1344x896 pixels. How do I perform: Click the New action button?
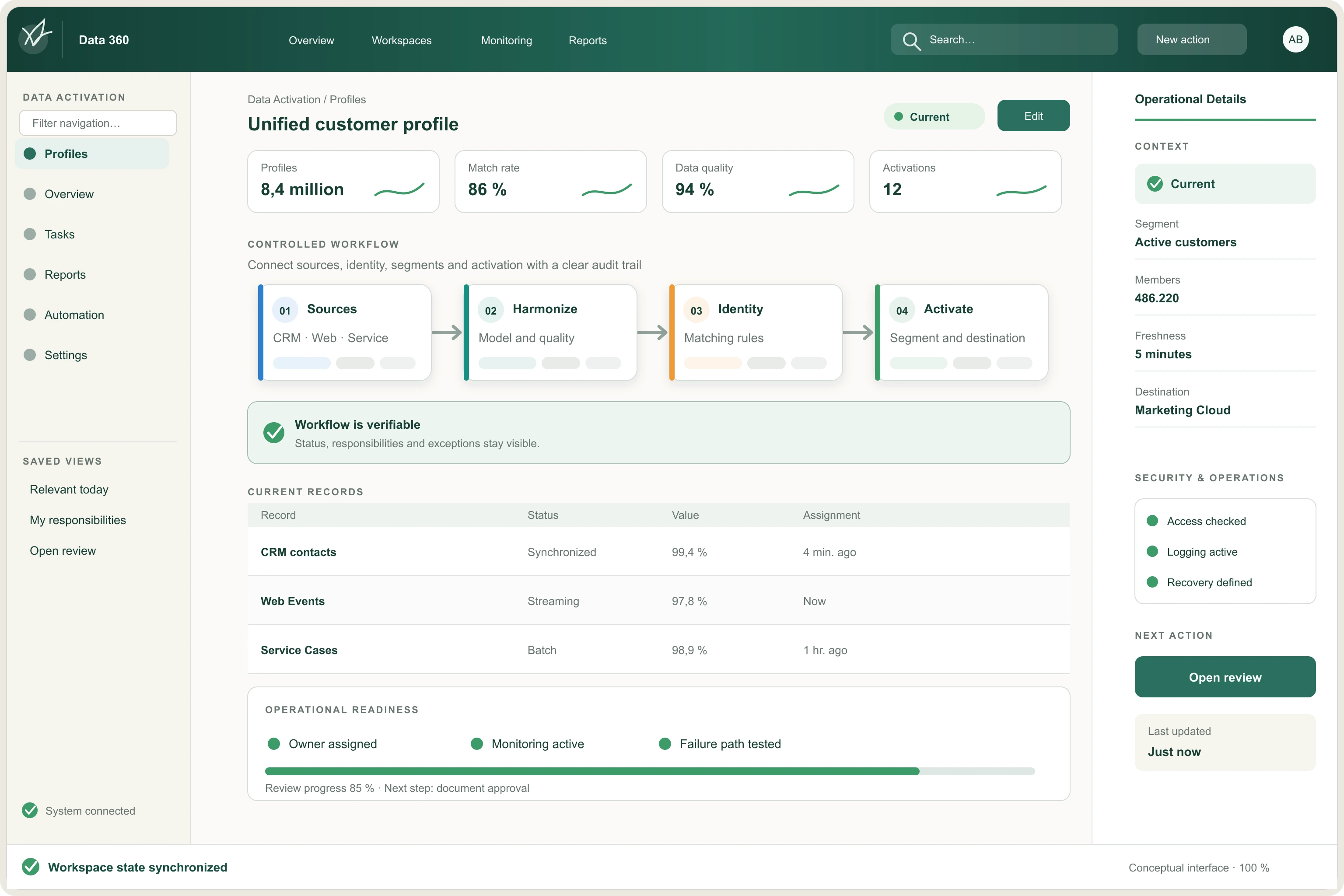[x=1192, y=39]
